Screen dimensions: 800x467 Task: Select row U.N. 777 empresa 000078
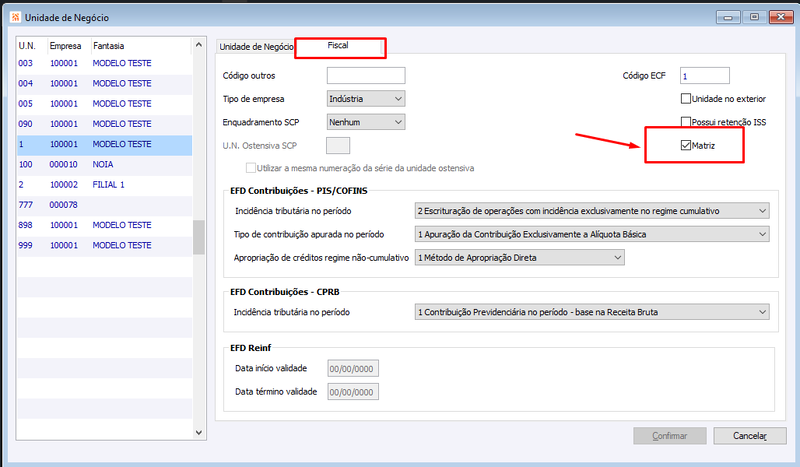(x=105, y=205)
